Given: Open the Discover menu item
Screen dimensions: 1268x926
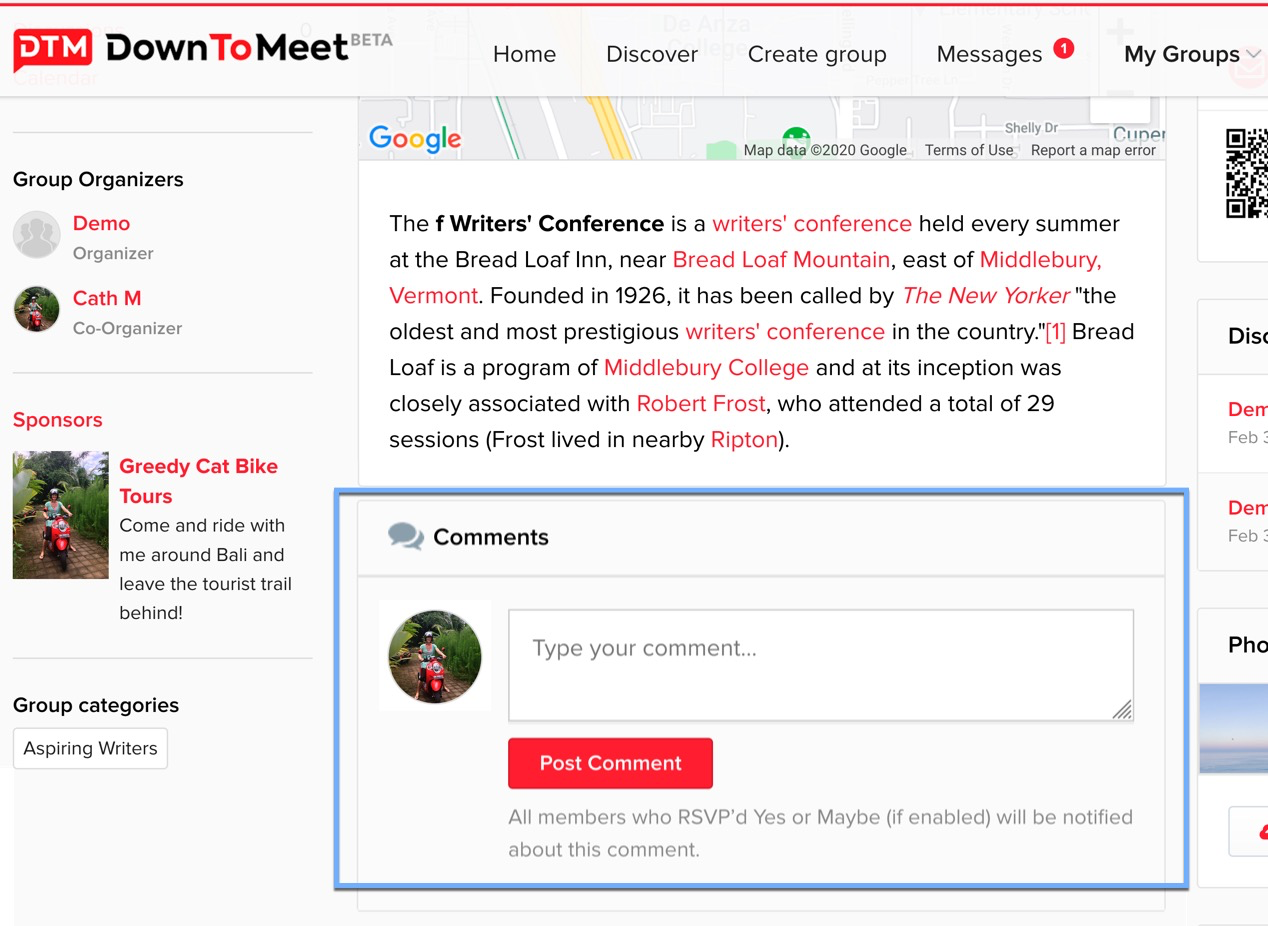Looking at the screenshot, I should tap(652, 54).
